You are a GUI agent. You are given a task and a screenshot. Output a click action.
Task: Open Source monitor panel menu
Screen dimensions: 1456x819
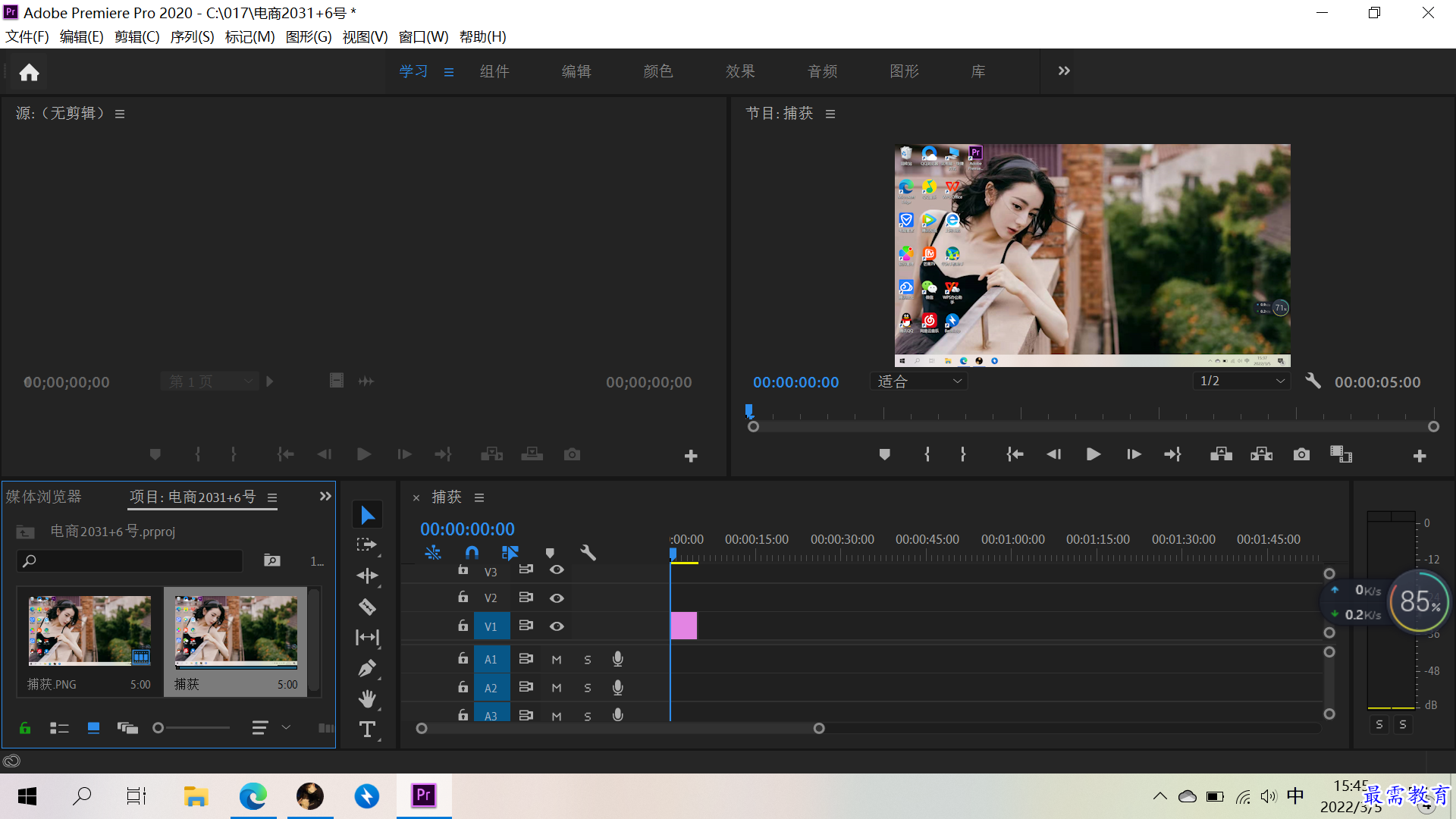pos(120,114)
